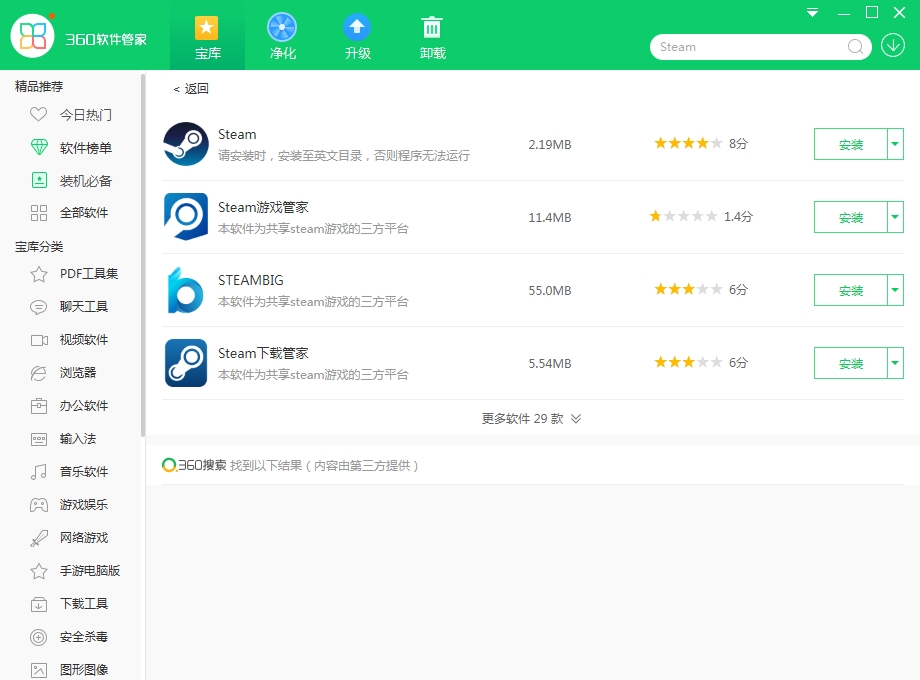Screen dimensions: 920x680
Task: Open 下载工具 category
Action: (84, 604)
